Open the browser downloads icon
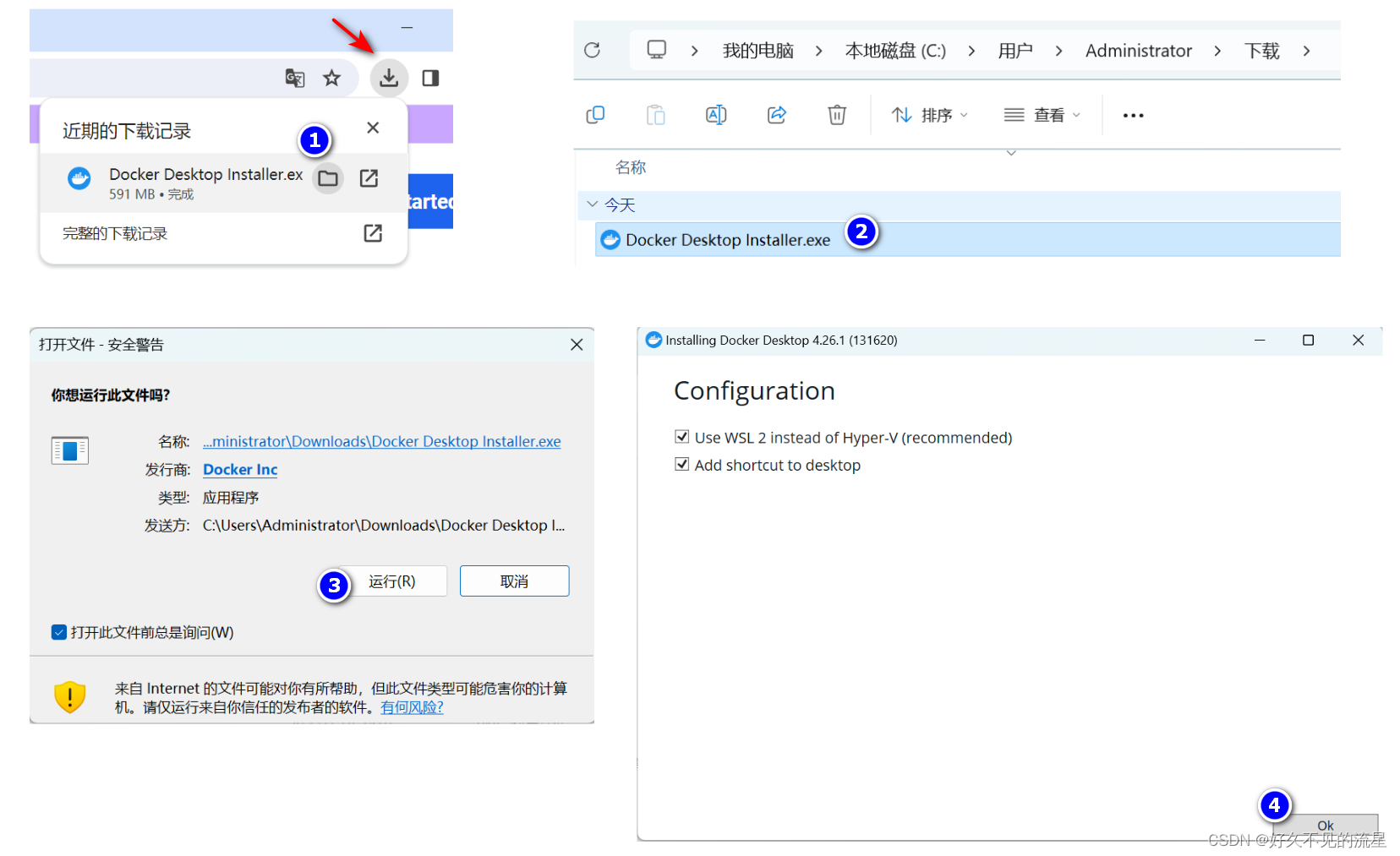Screen dimensions: 1400x856 pos(389,78)
